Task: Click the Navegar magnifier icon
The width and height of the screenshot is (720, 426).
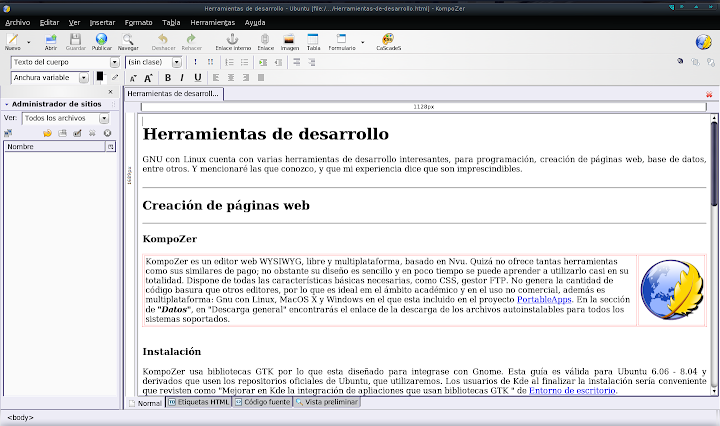Action: [x=128, y=39]
